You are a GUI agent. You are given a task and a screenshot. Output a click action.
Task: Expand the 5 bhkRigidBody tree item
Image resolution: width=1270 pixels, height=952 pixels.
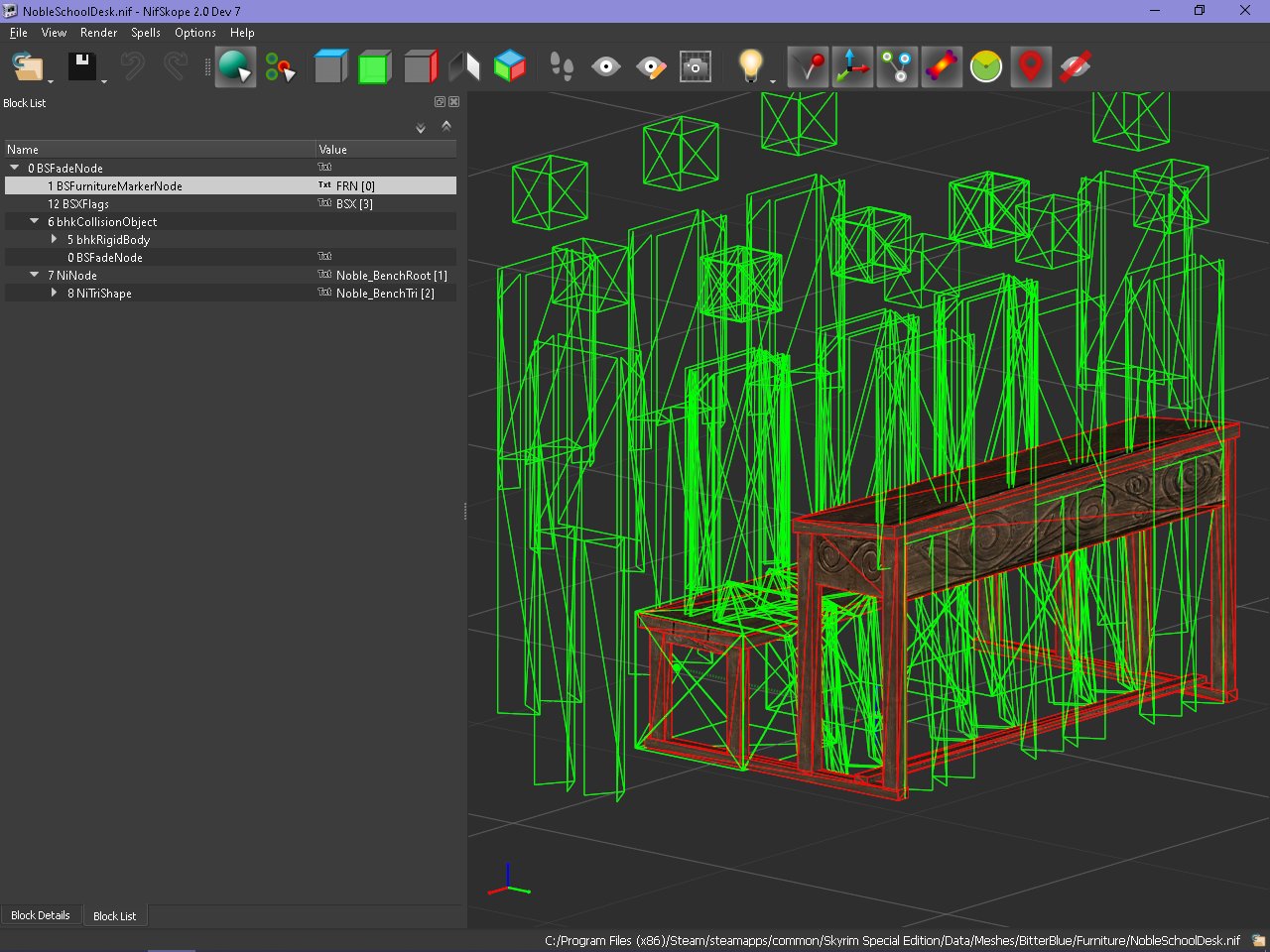(x=55, y=239)
